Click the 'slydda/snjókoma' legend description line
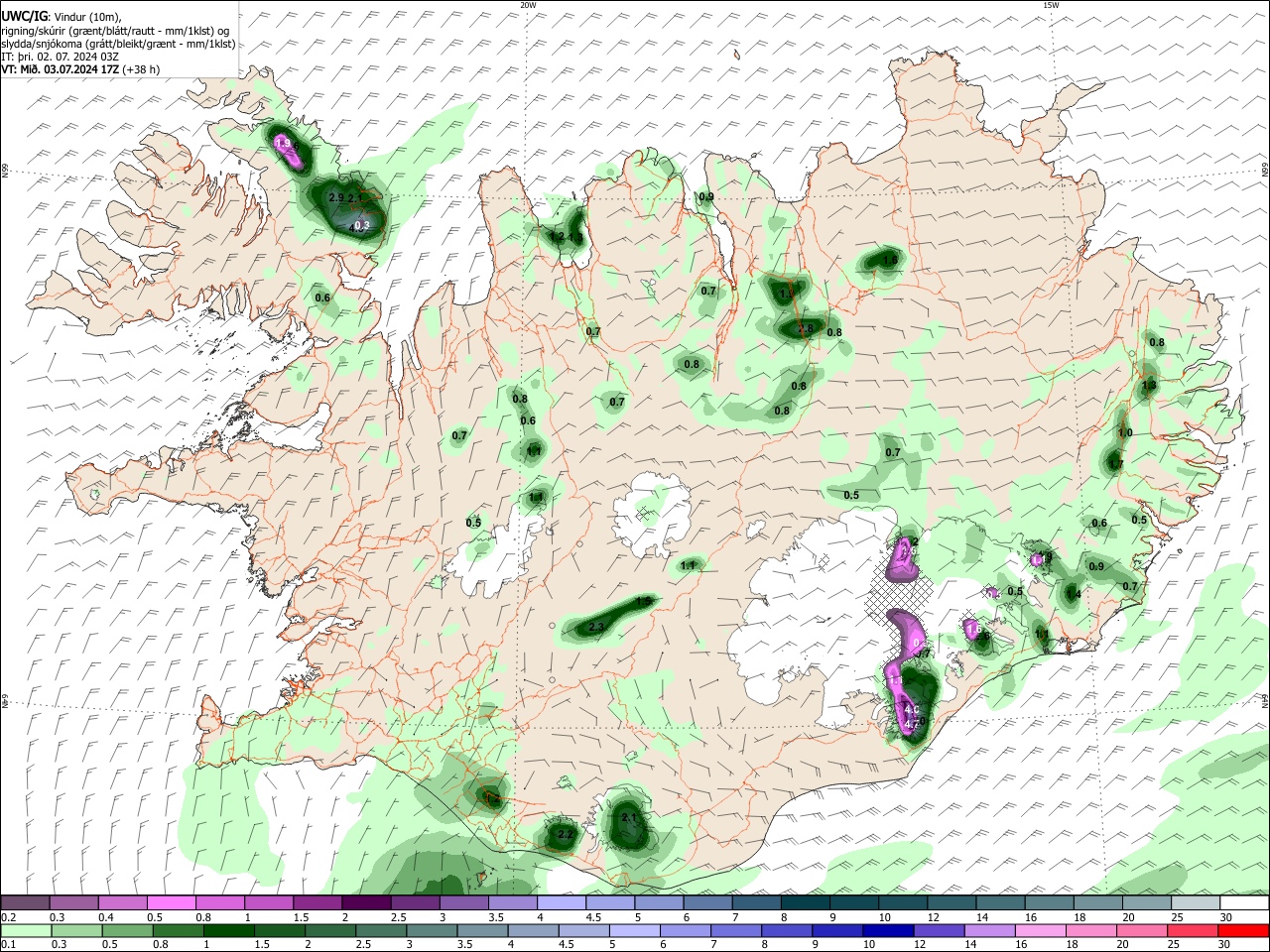The width and height of the screenshot is (1270, 952). pyautogui.click(x=118, y=44)
